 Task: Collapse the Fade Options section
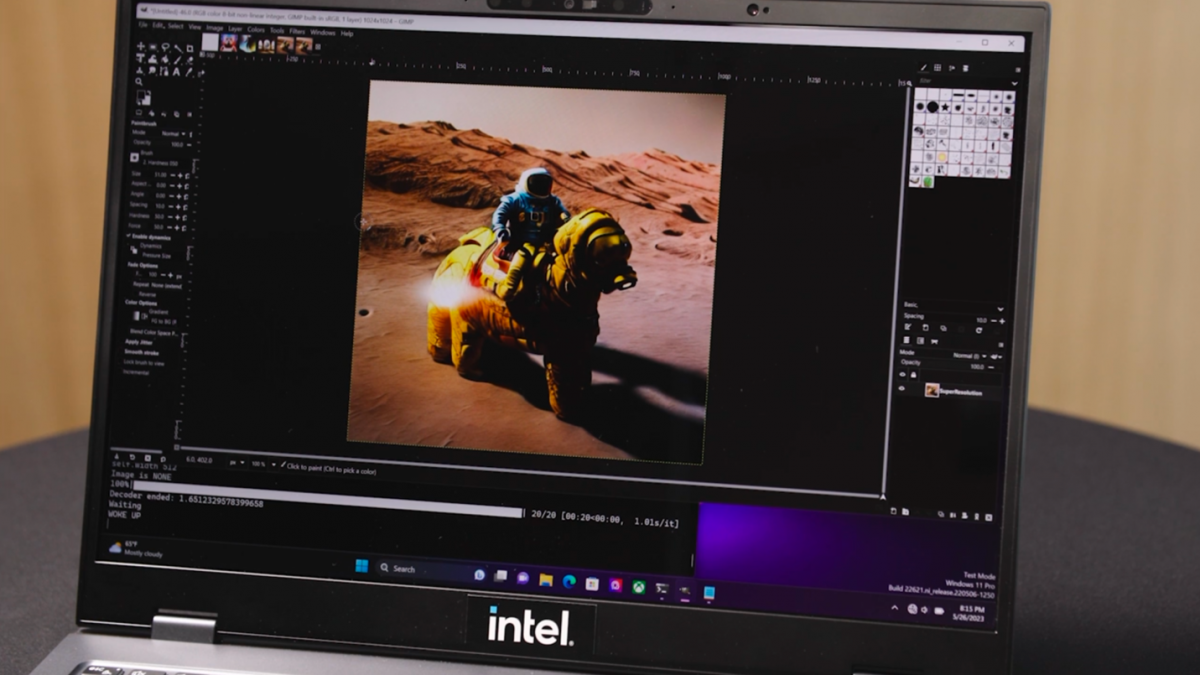[143, 265]
